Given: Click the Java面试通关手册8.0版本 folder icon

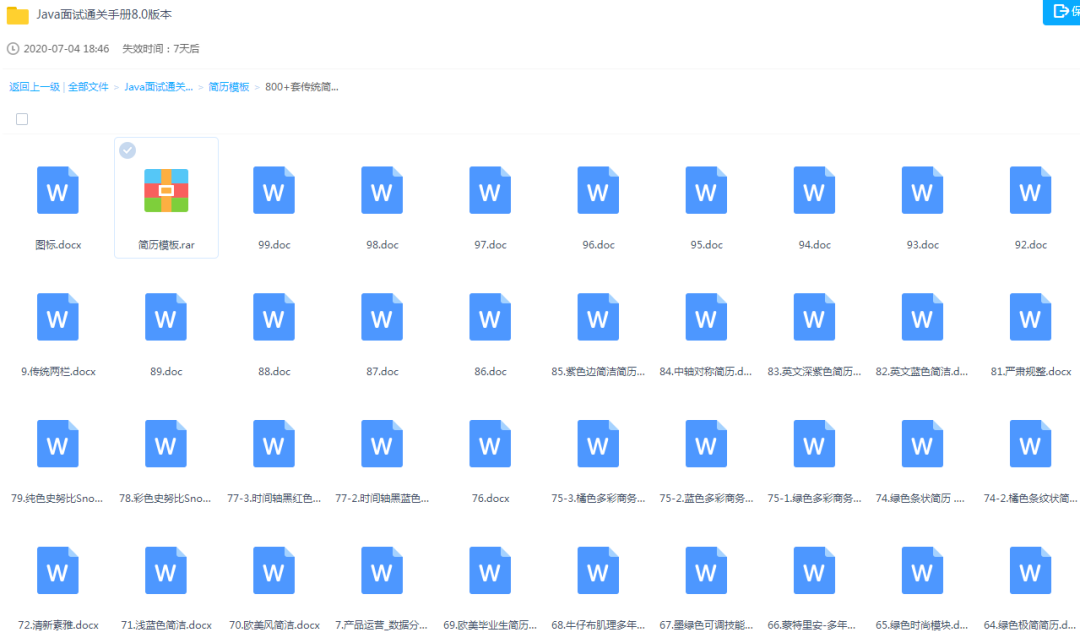Looking at the screenshot, I should pyautogui.click(x=17, y=15).
